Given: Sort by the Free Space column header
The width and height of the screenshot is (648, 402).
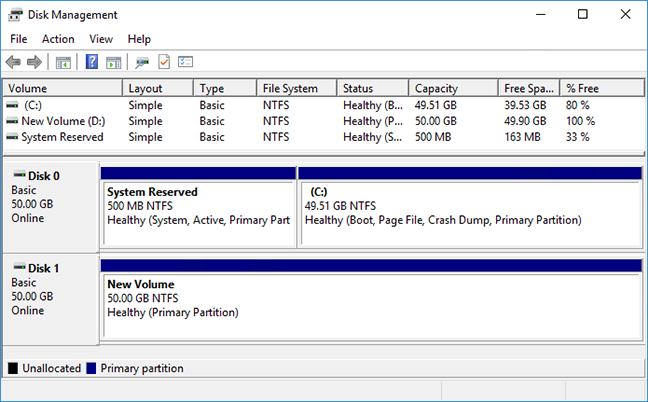Looking at the screenshot, I should 529,88.
